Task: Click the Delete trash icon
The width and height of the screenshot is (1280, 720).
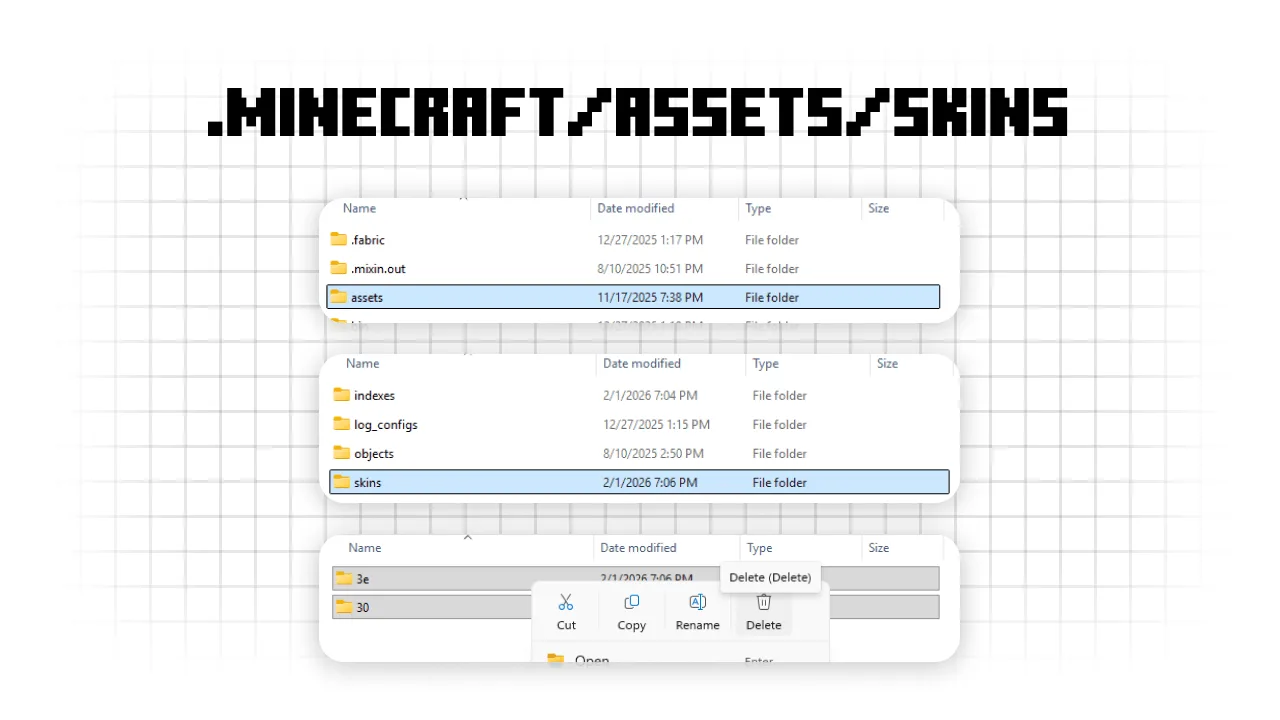Action: [x=763, y=602]
